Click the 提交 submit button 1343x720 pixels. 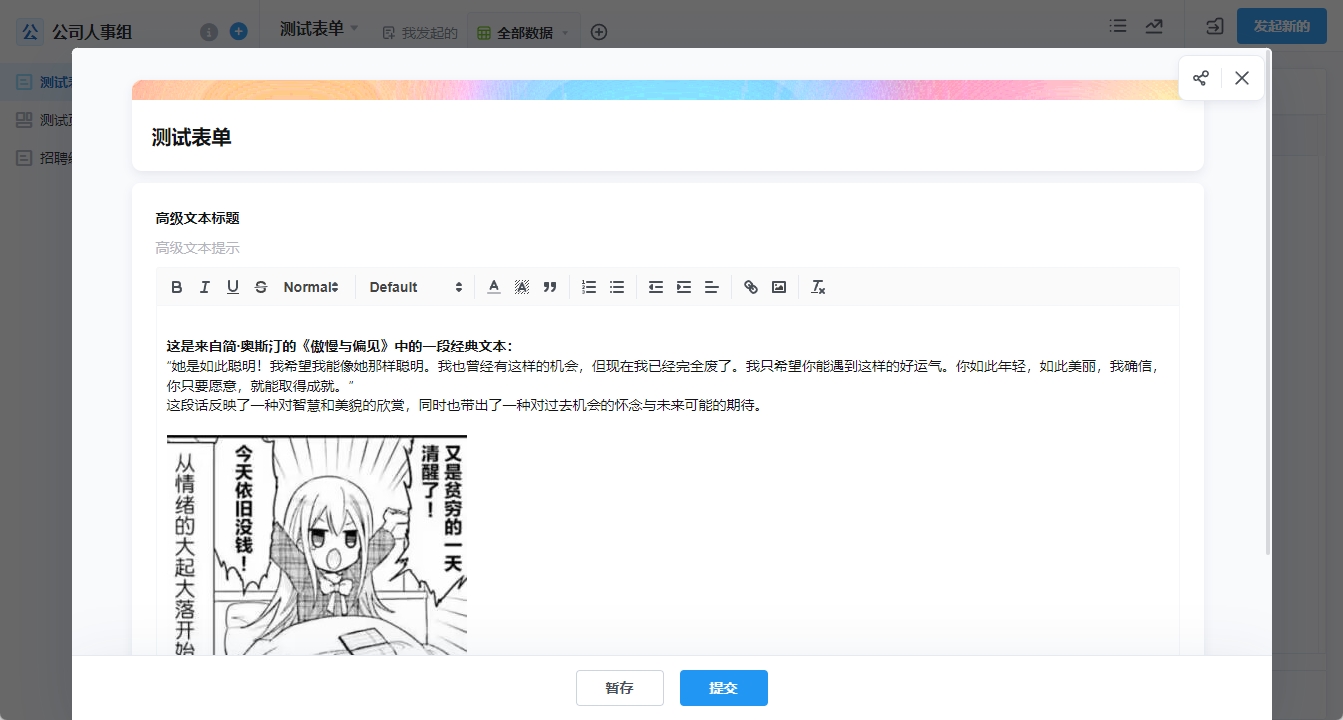tap(724, 688)
